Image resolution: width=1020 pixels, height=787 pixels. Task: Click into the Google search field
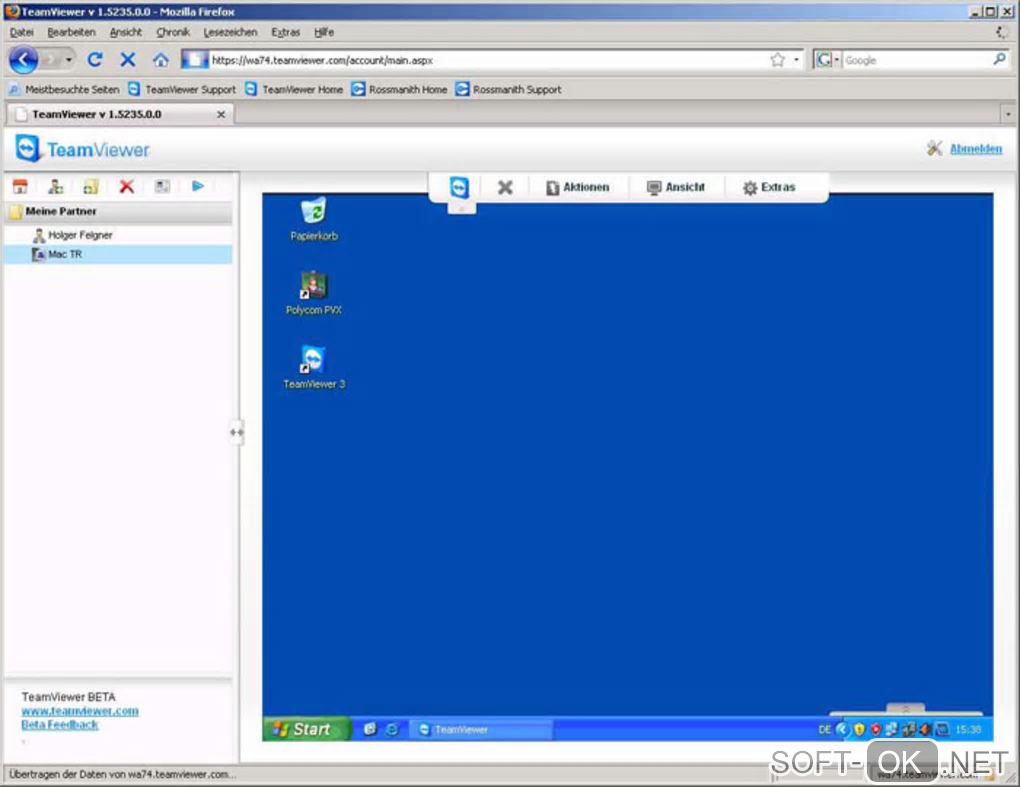click(916, 60)
